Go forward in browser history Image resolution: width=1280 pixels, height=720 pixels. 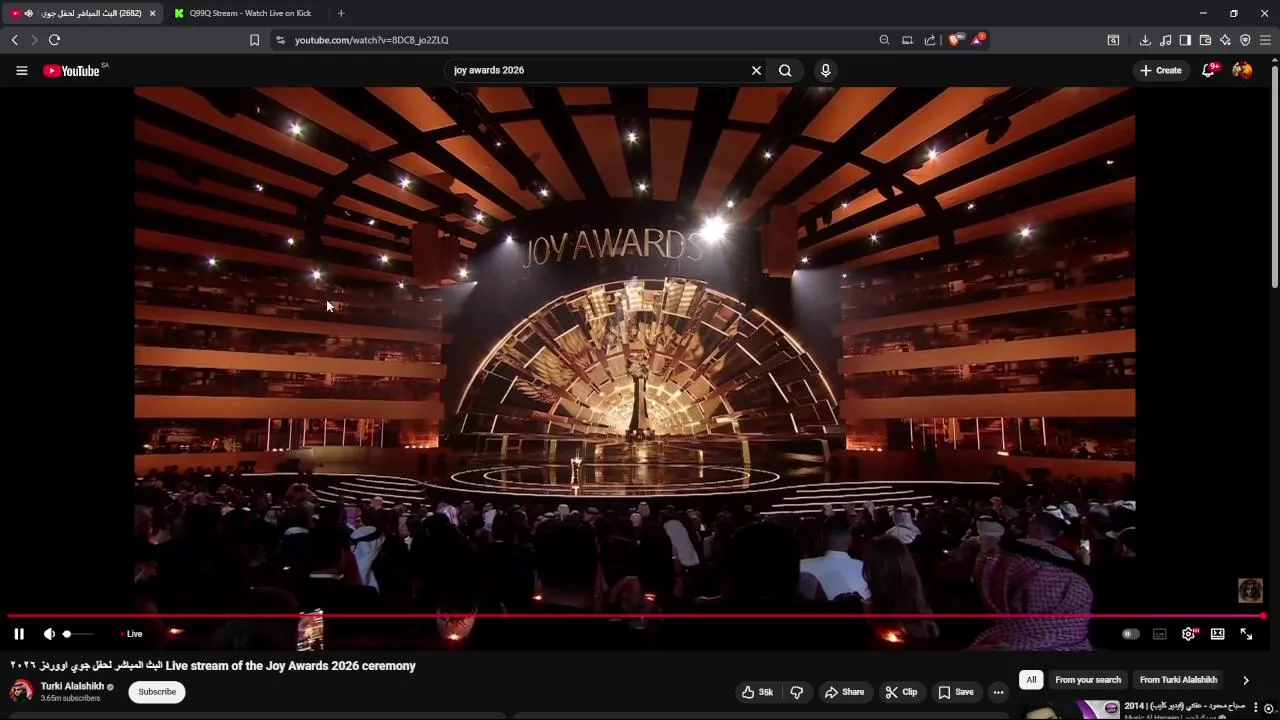[34, 40]
